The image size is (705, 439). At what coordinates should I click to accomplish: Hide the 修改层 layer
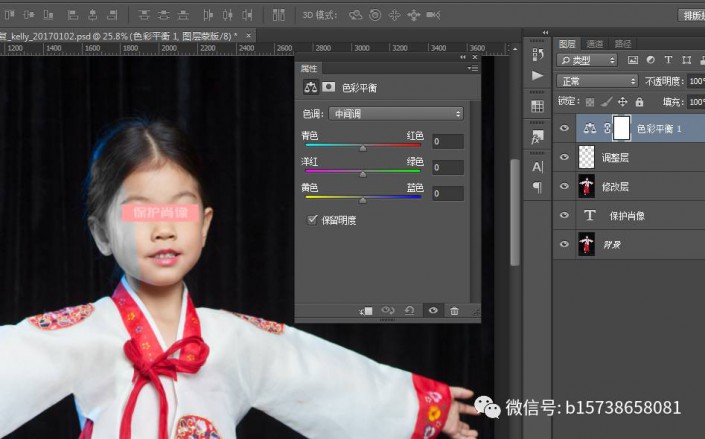click(564, 186)
